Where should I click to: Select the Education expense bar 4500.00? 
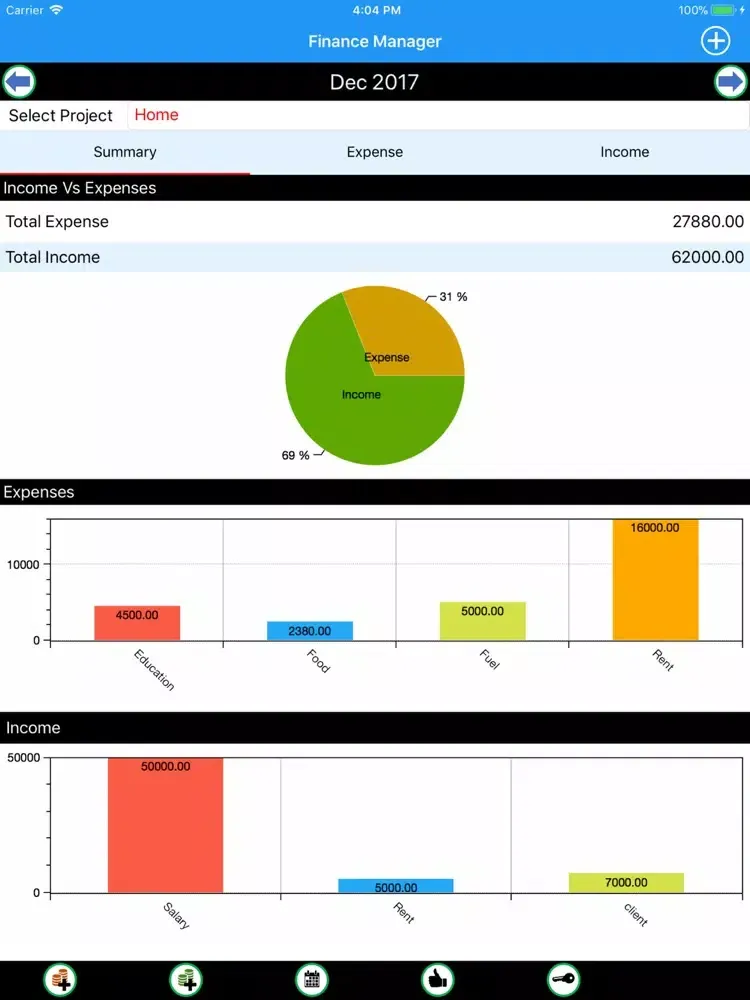click(x=137, y=623)
